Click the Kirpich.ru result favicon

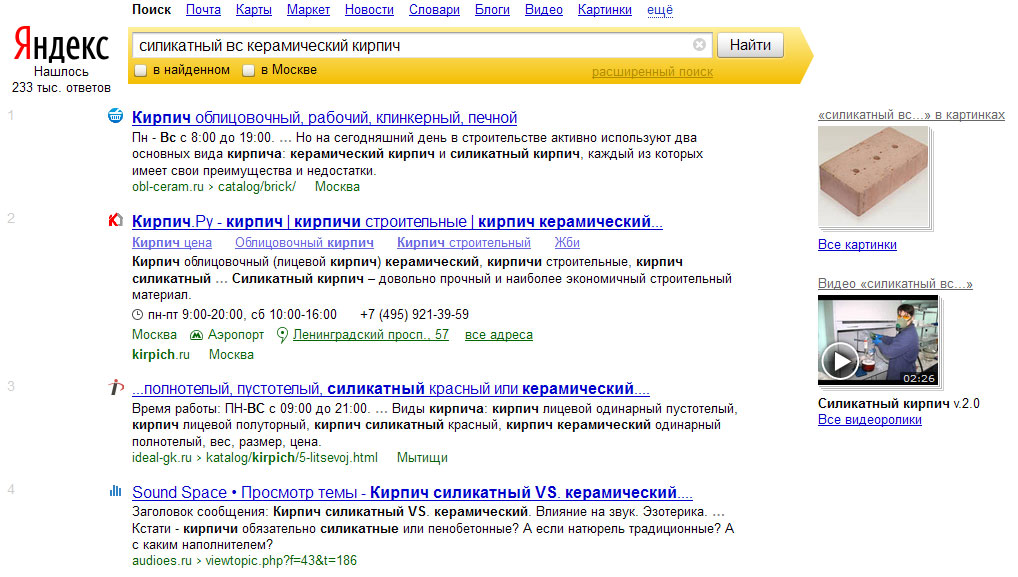click(115, 220)
